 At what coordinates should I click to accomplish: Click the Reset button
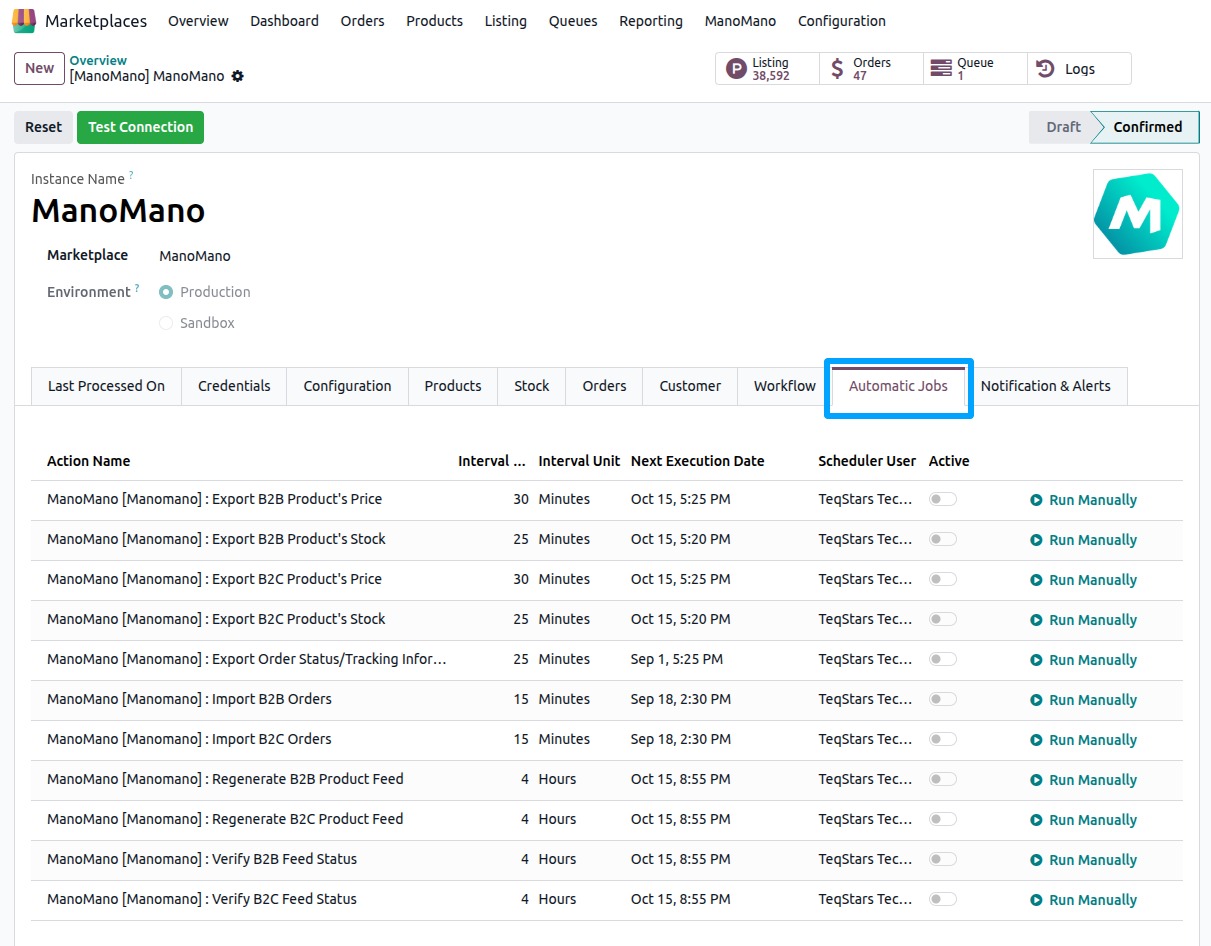tap(43, 127)
